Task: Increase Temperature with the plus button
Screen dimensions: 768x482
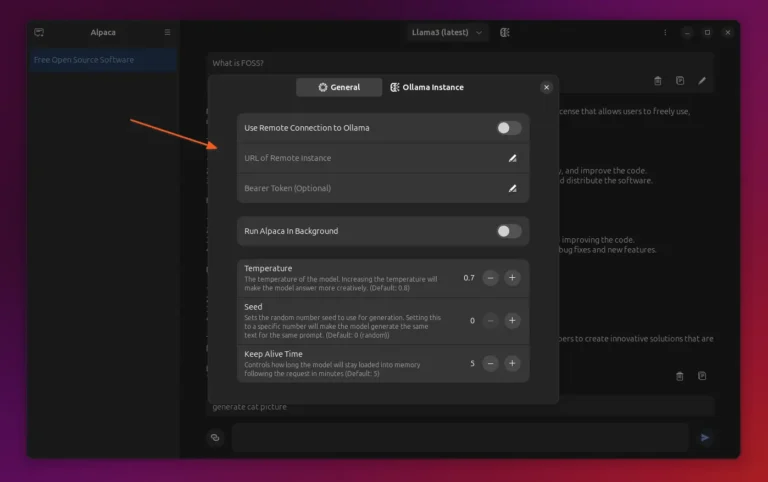Action: (512, 277)
